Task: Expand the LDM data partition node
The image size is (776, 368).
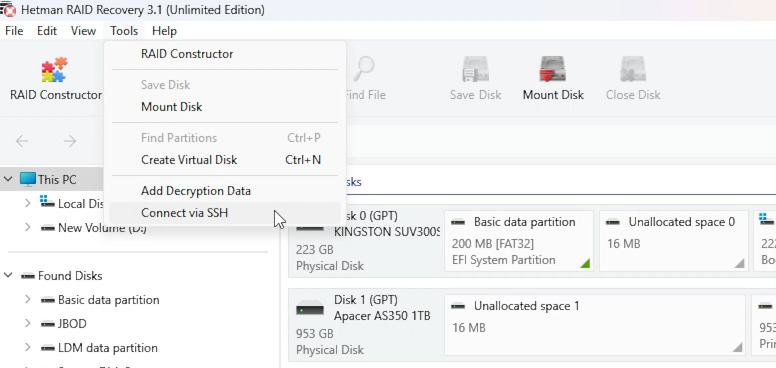Action: [28, 348]
